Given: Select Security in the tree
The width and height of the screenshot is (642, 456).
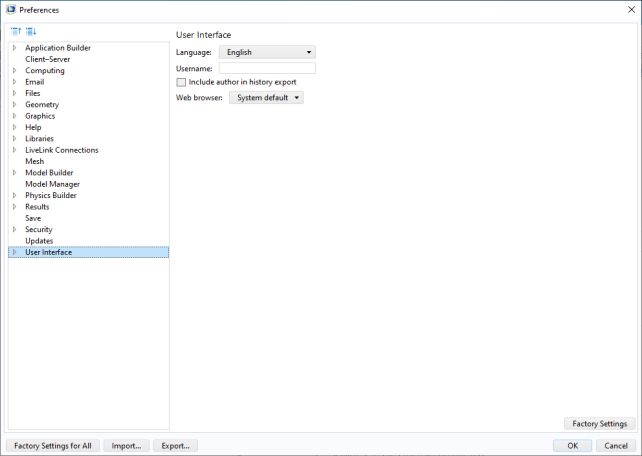Looking at the screenshot, I should (38, 229).
